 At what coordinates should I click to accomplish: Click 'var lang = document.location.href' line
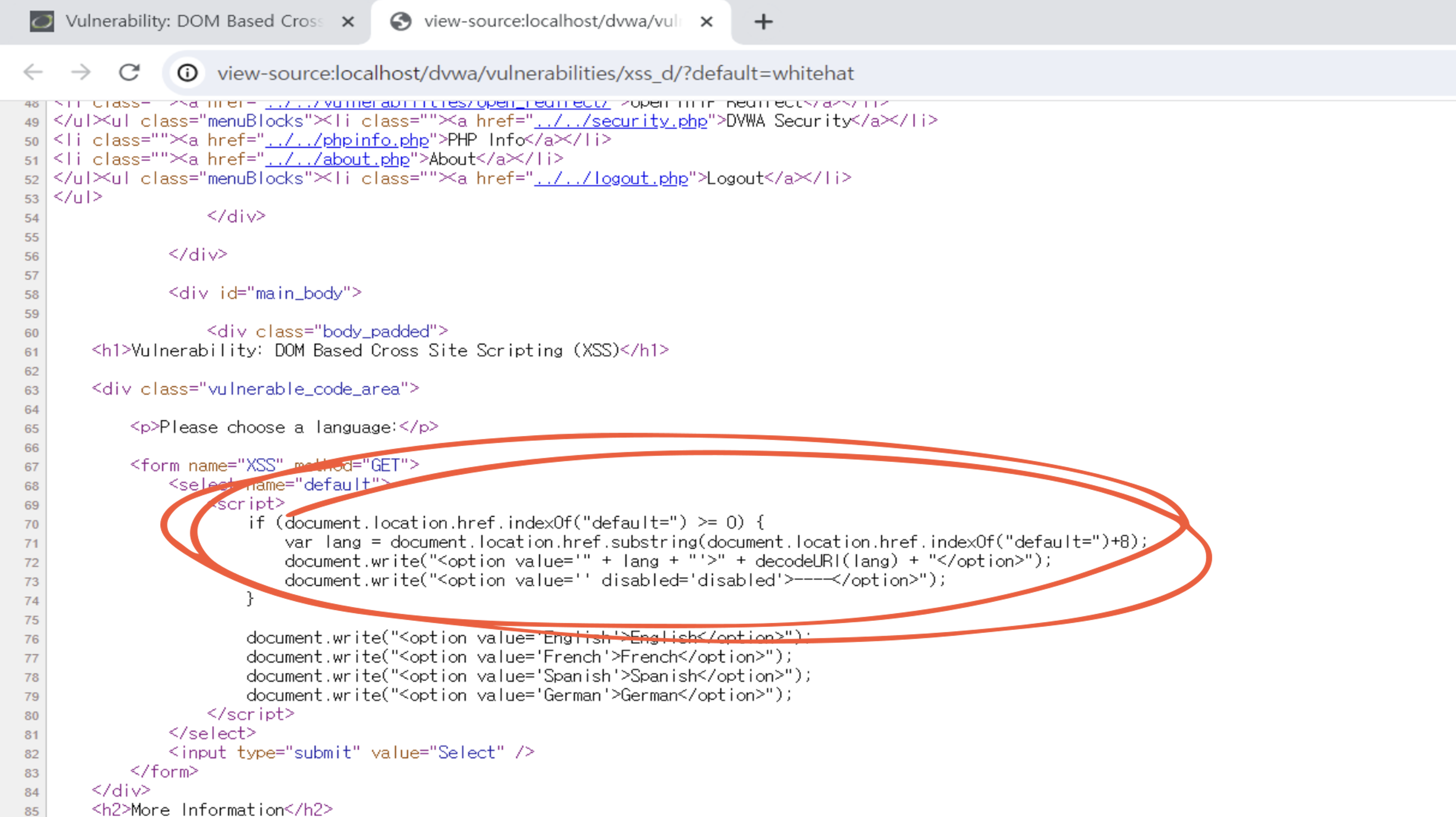point(716,542)
